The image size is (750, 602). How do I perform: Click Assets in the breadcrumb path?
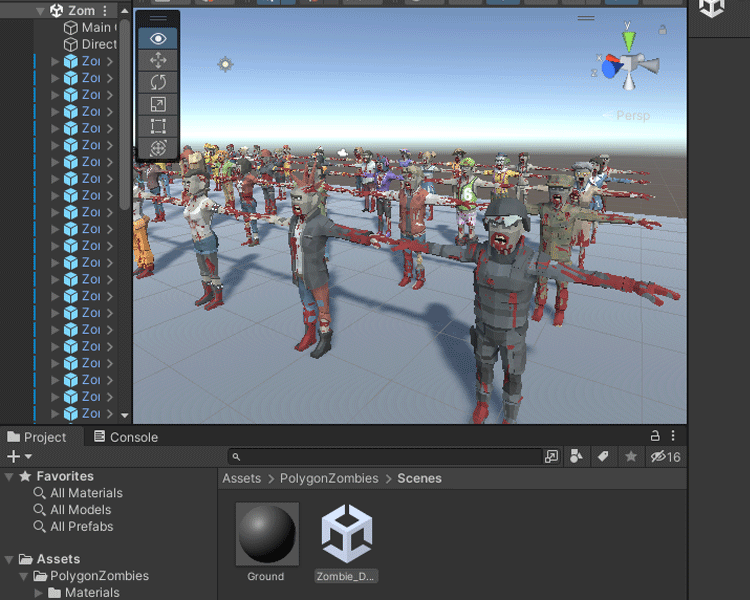coord(242,479)
